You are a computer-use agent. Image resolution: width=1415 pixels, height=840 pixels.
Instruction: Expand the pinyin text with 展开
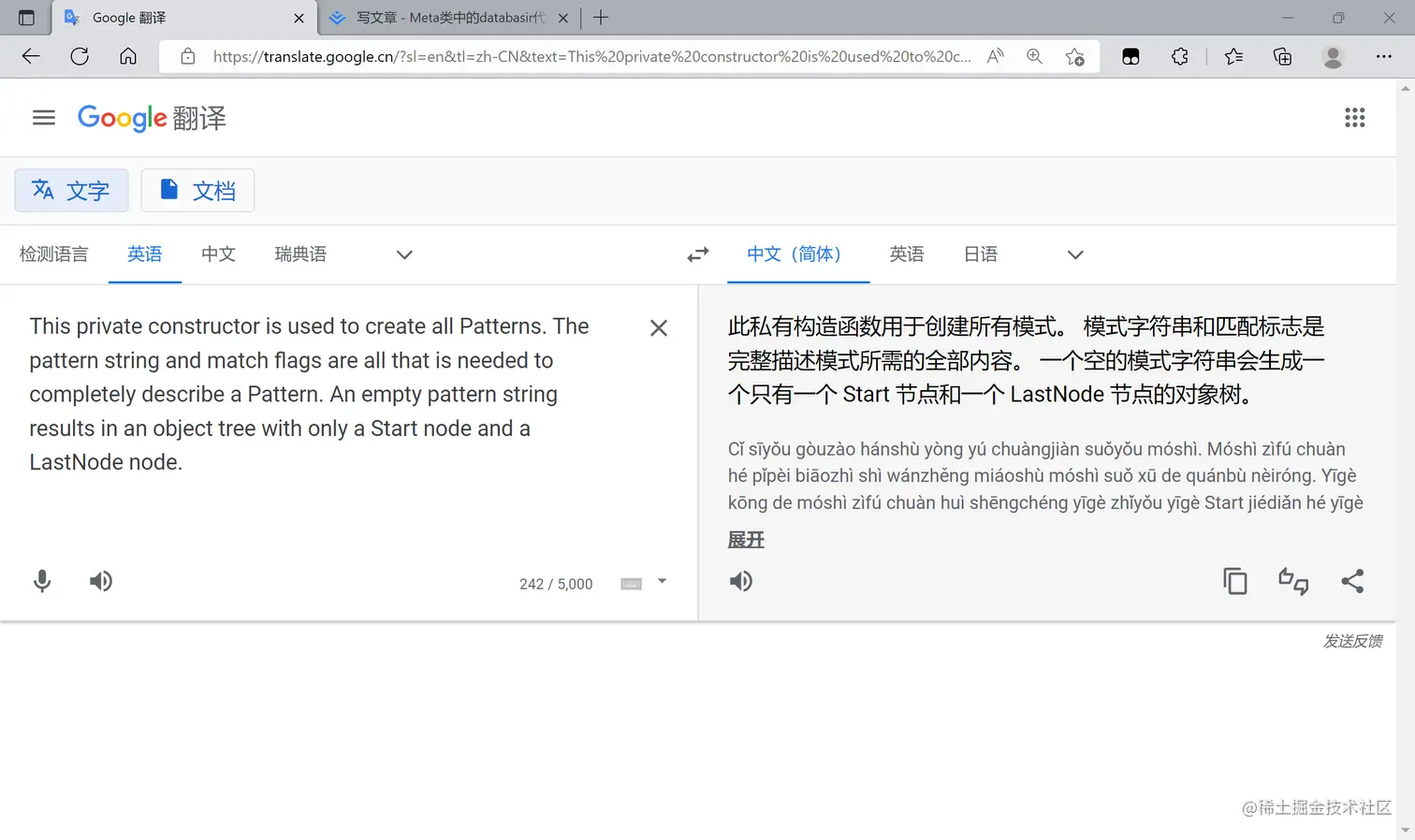click(746, 540)
